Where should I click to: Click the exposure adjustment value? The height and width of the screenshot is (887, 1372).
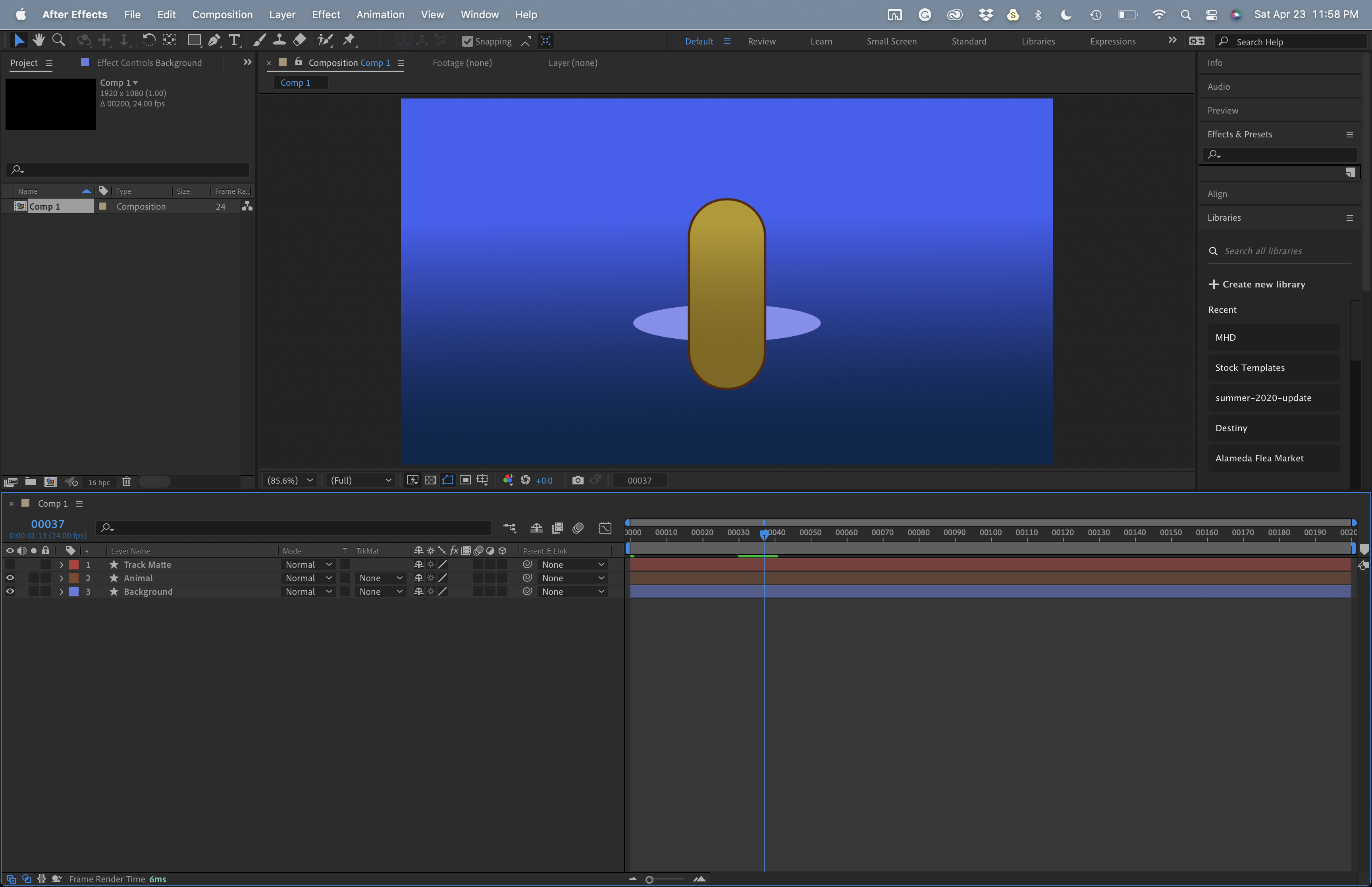[x=543, y=480]
